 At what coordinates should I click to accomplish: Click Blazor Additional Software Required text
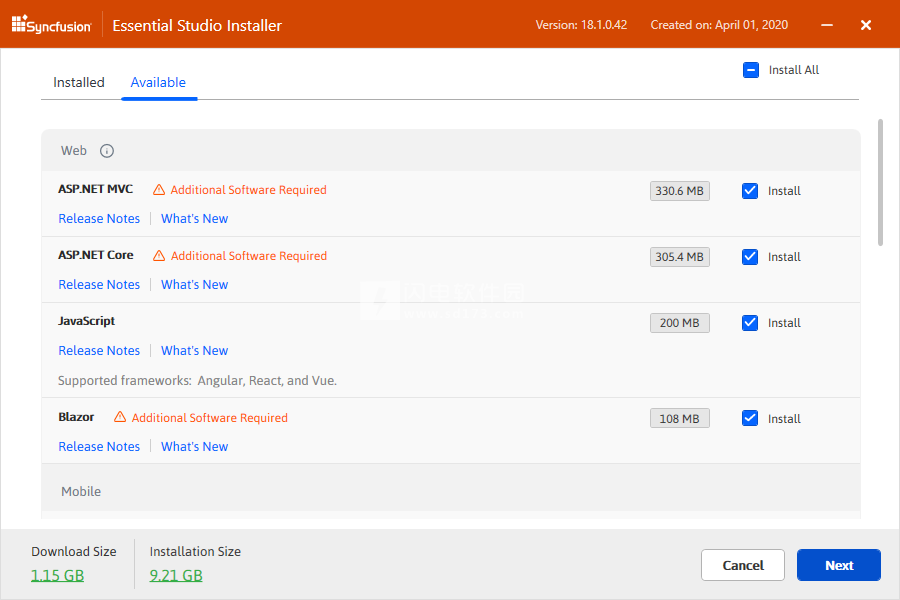pyautogui.click(x=210, y=418)
